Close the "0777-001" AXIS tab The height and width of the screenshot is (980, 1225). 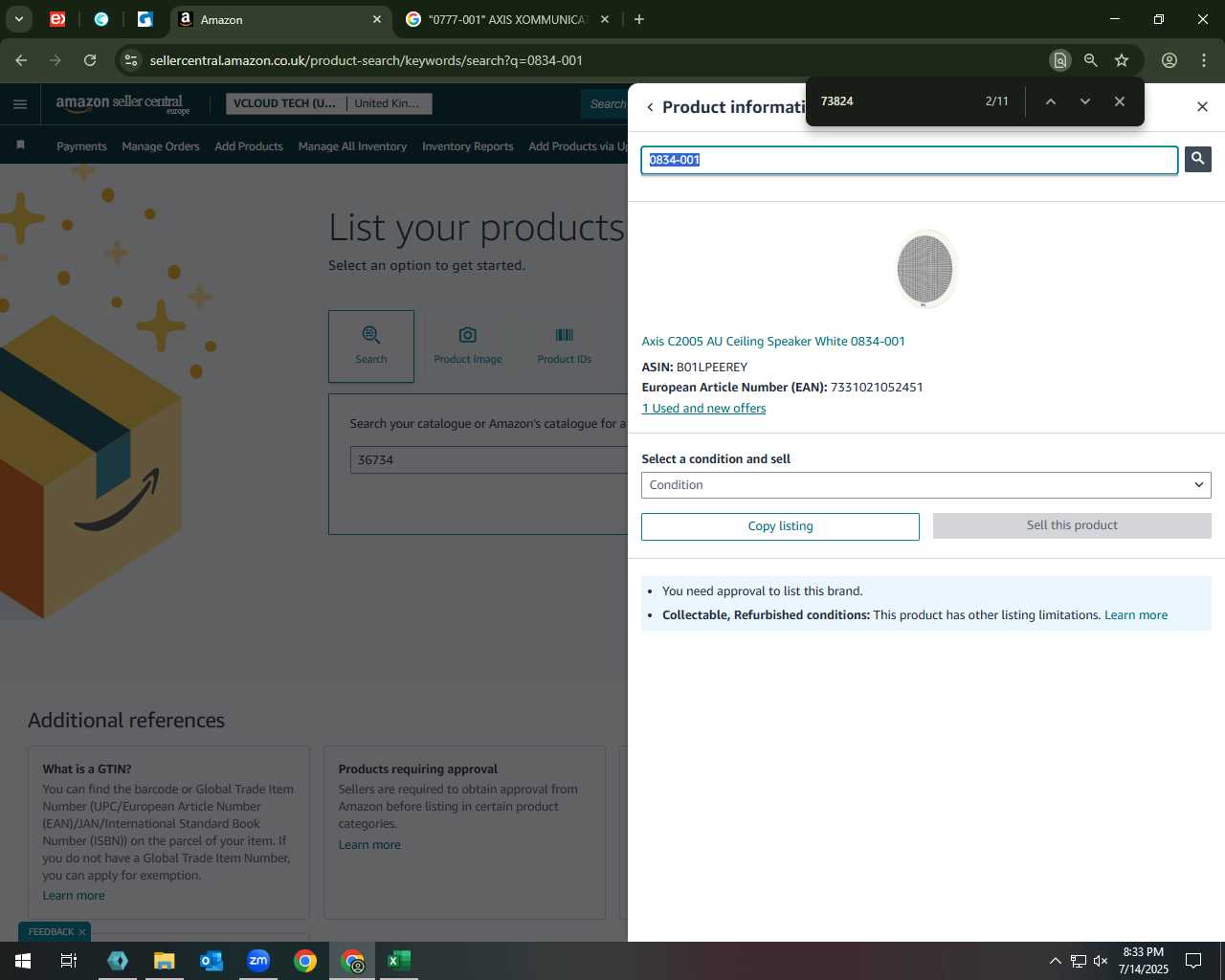point(604,19)
